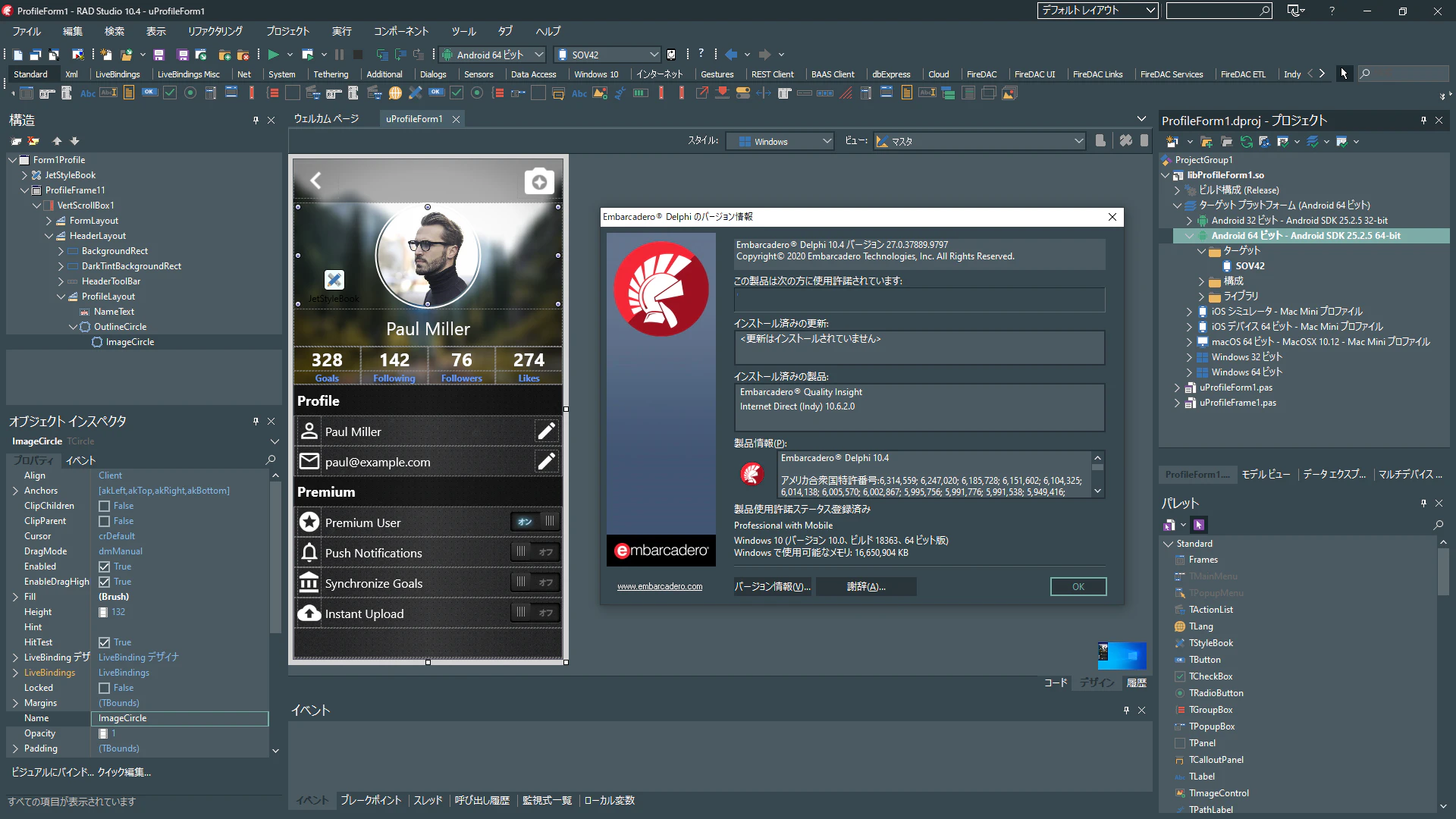Open the Windows style dropdown
The image size is (1456, 819).
pos(780,142)
